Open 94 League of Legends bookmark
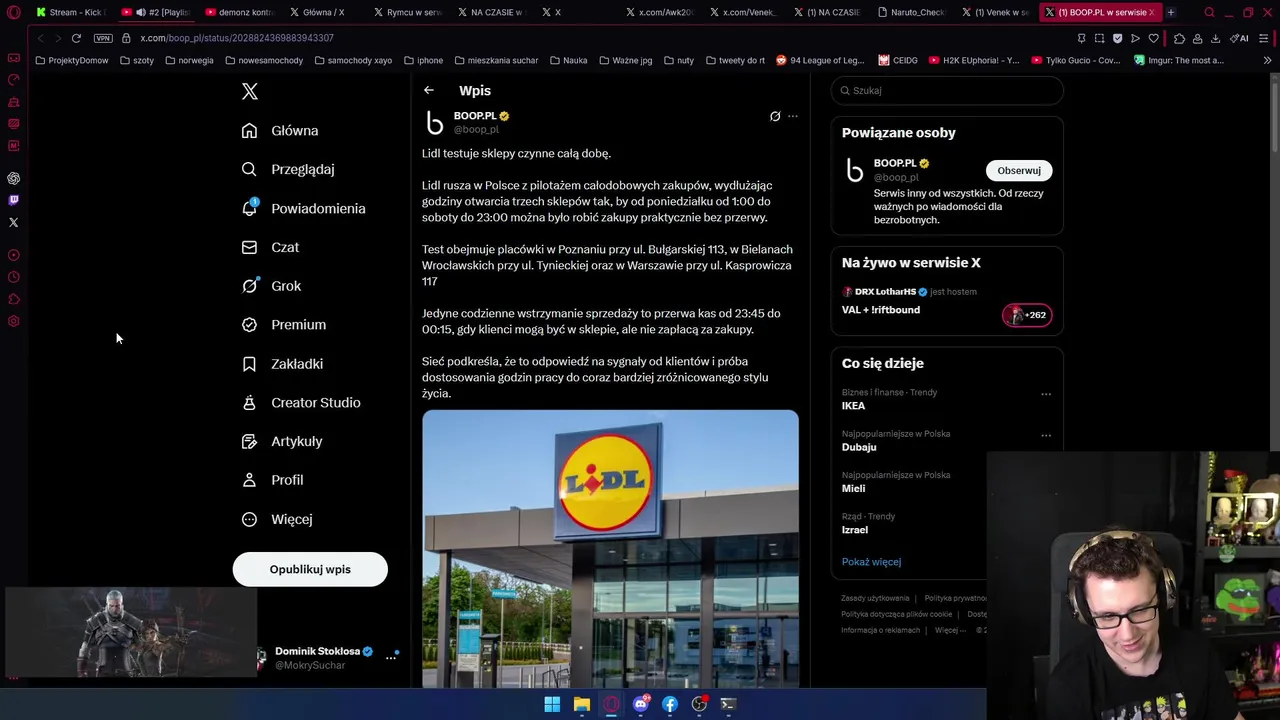 tap(820, 60)
